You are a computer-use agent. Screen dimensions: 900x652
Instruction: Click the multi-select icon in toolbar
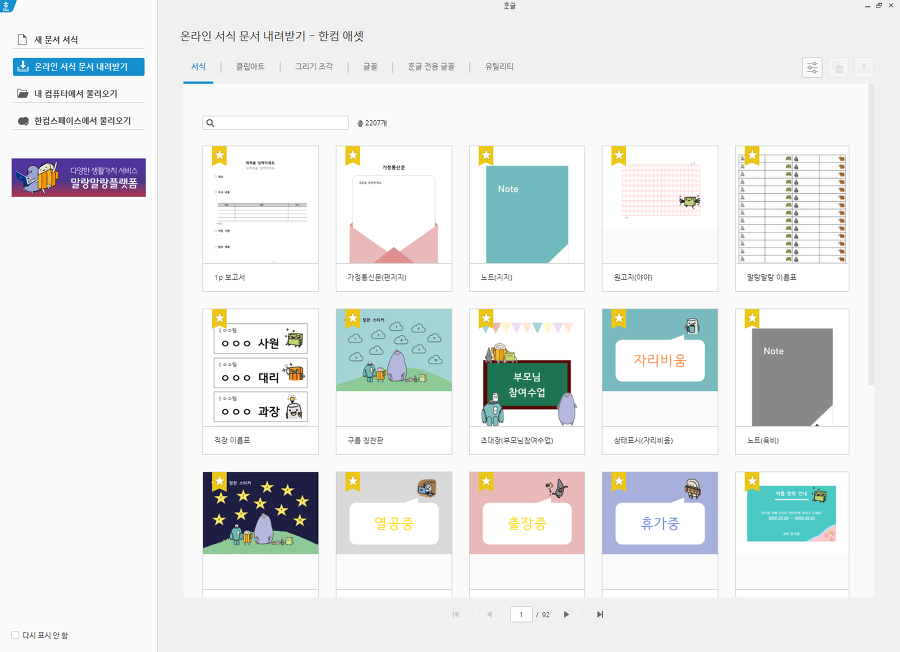tap(838, 68)
